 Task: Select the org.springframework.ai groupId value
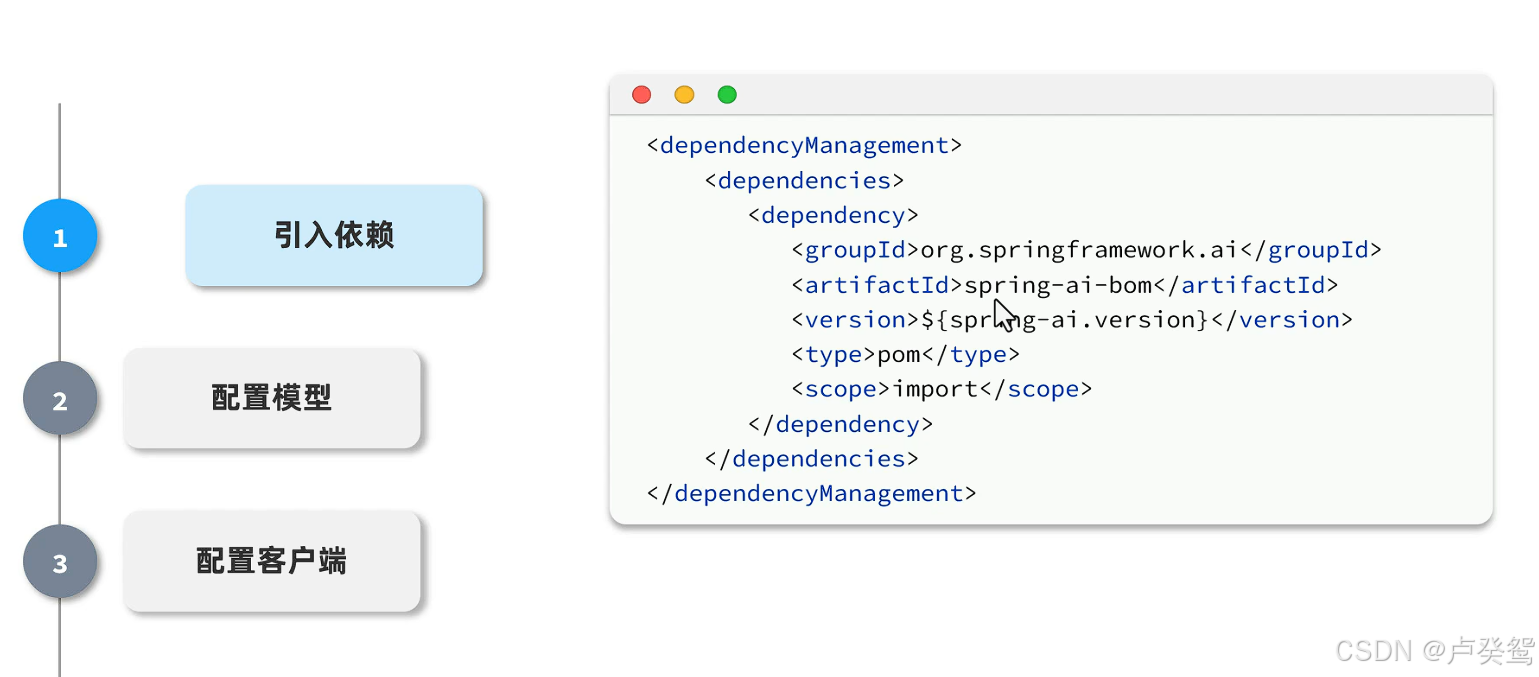pyautogui.click(x=1079, y=250)
